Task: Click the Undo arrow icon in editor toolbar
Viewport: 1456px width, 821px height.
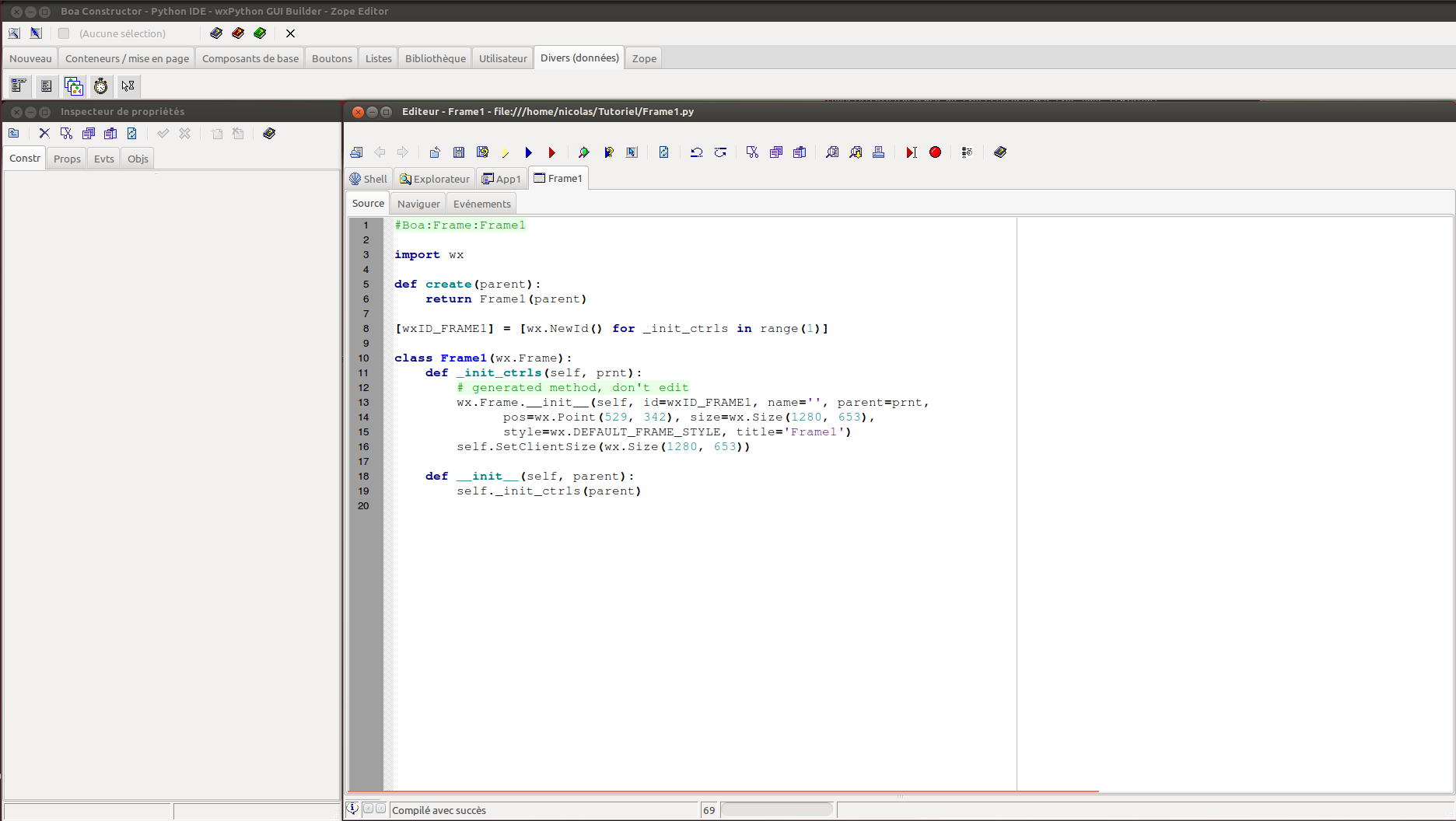Action: pos(696,152)
